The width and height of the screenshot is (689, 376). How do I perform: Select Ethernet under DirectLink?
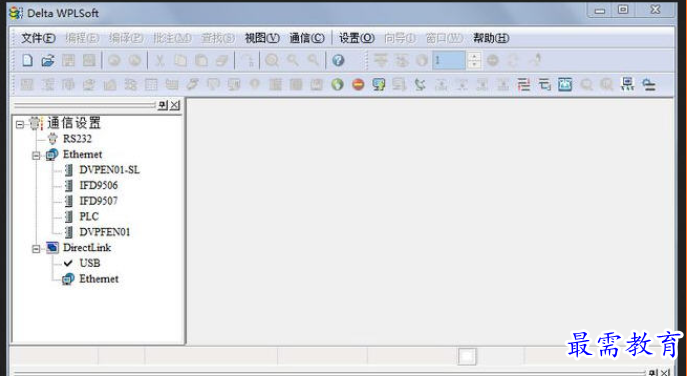coord(99,279)
